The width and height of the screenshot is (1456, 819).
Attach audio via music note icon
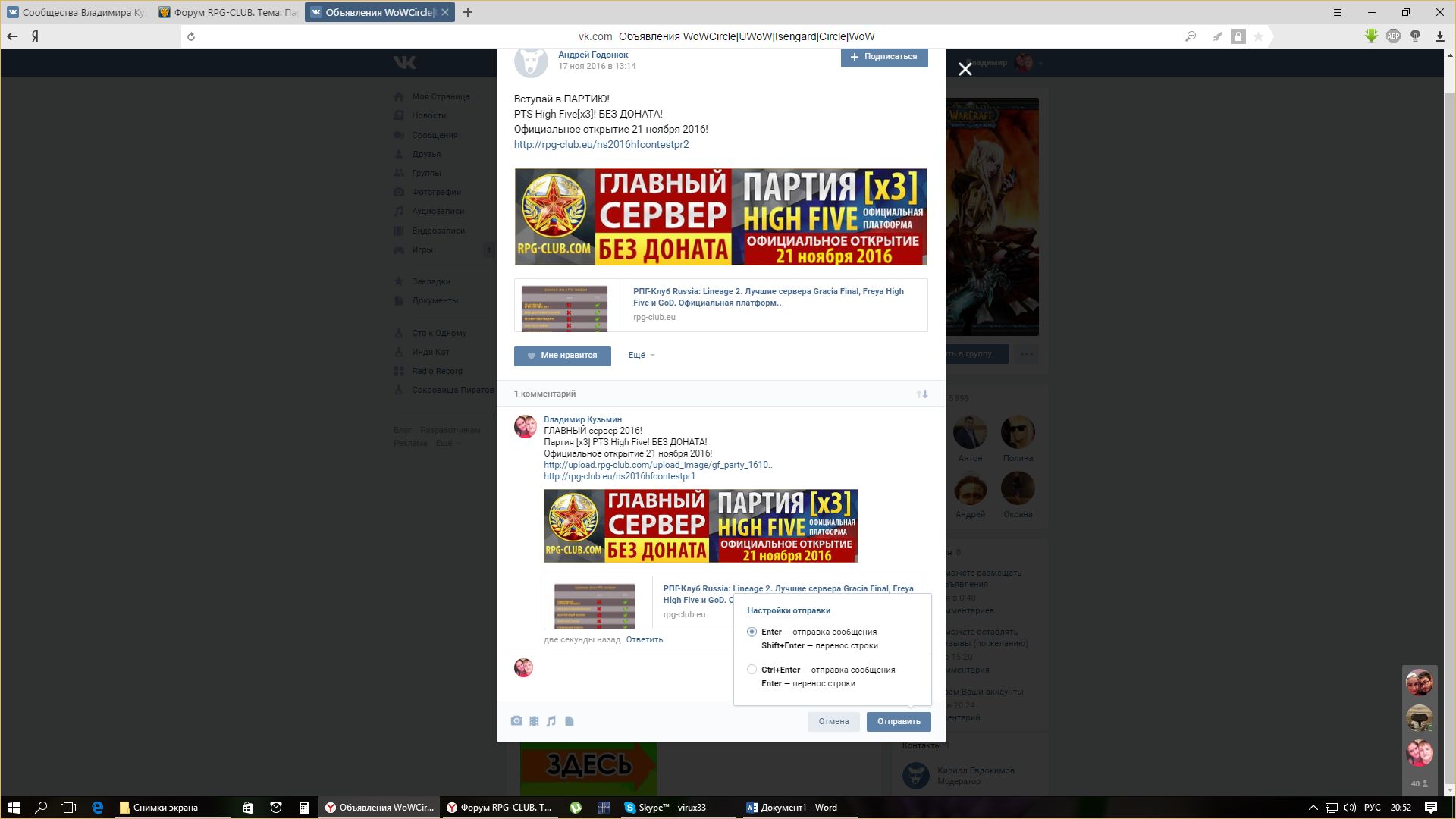[551, 721]
